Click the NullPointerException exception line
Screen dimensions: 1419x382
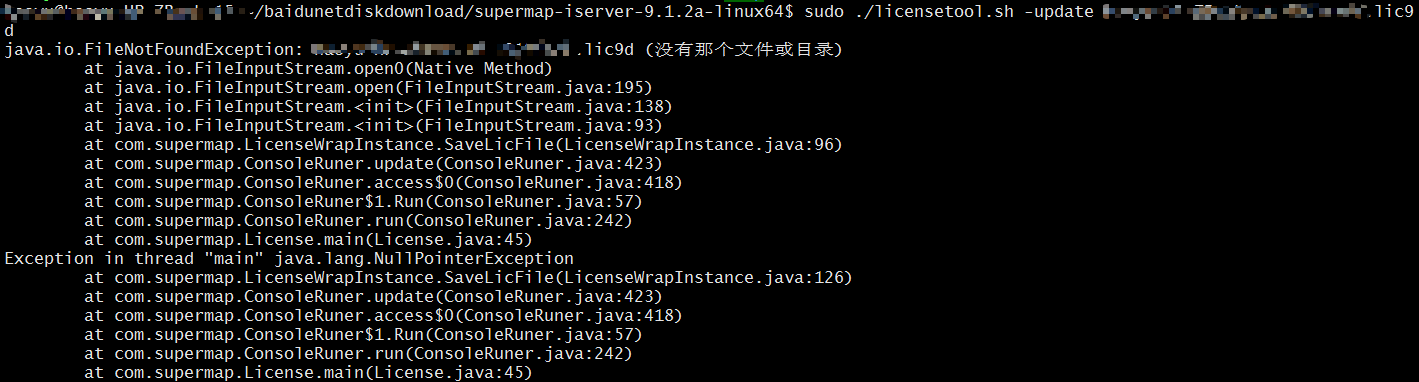coord(289,259)
